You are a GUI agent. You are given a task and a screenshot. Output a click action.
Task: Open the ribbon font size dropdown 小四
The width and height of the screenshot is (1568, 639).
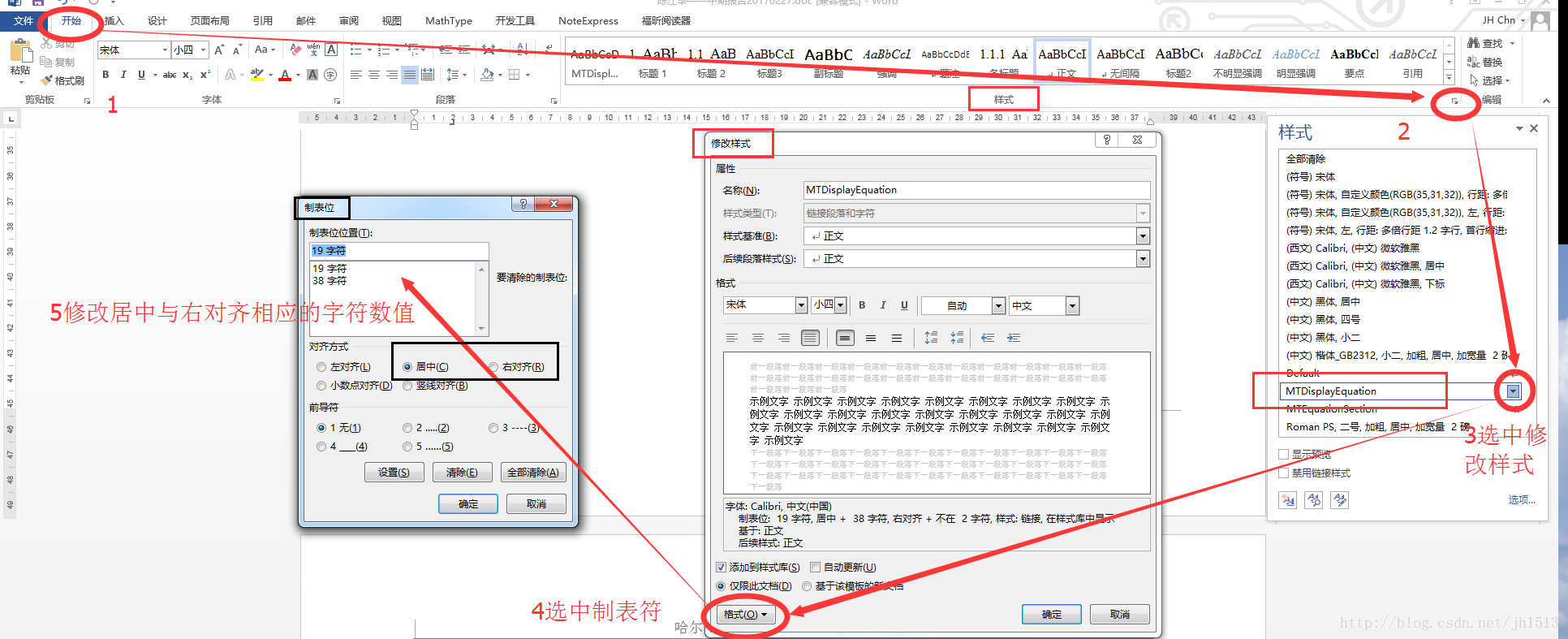pyautogui.click(x=203, y=50)
